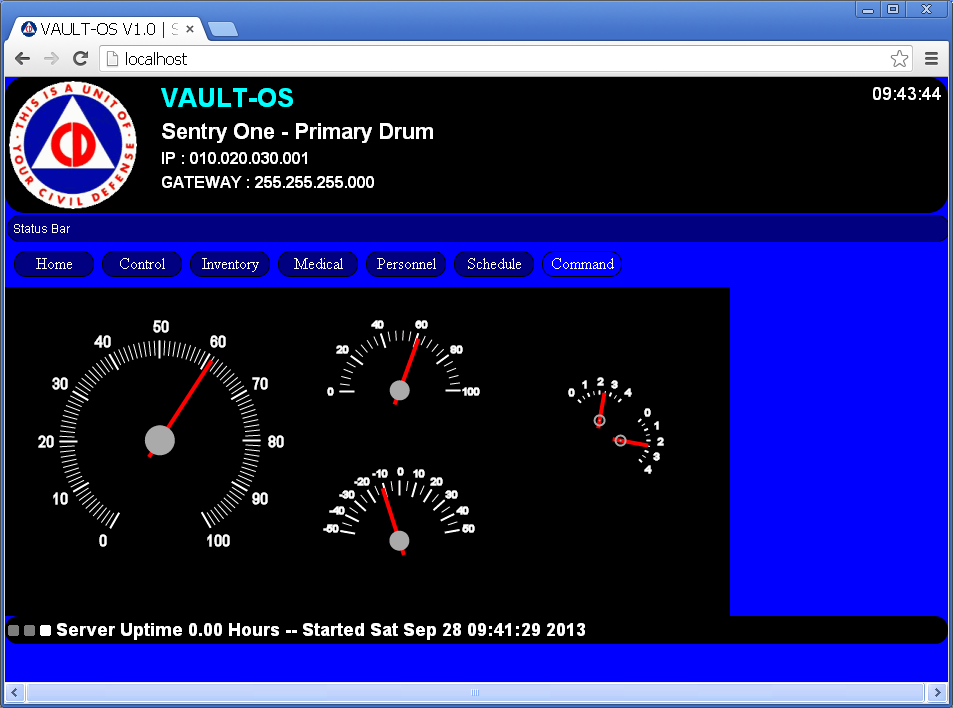The image size is (953, 708).
Task: Open the Chrome hamburger menu
Action: (931, 59)
